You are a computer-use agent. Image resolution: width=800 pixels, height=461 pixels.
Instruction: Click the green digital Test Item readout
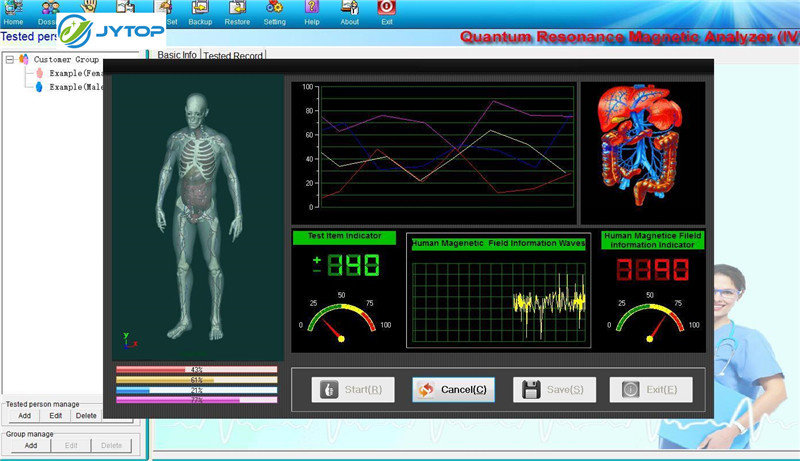tap(346, 265)
